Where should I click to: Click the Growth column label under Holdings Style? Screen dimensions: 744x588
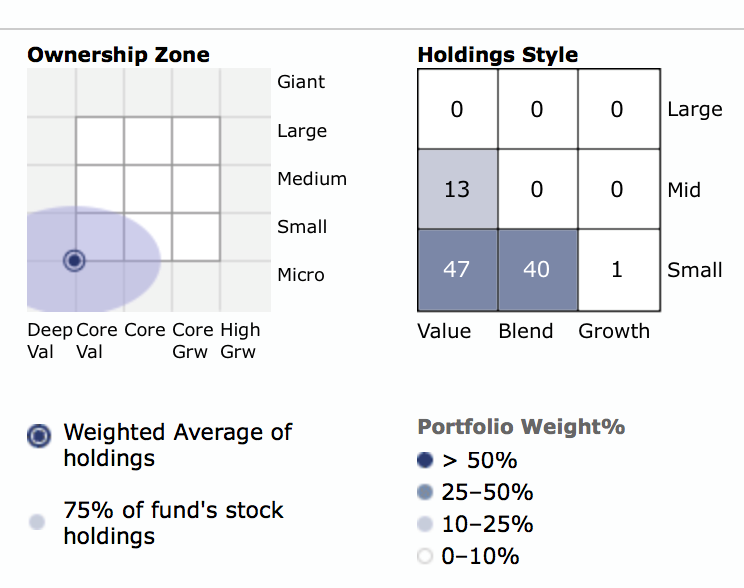614,331
